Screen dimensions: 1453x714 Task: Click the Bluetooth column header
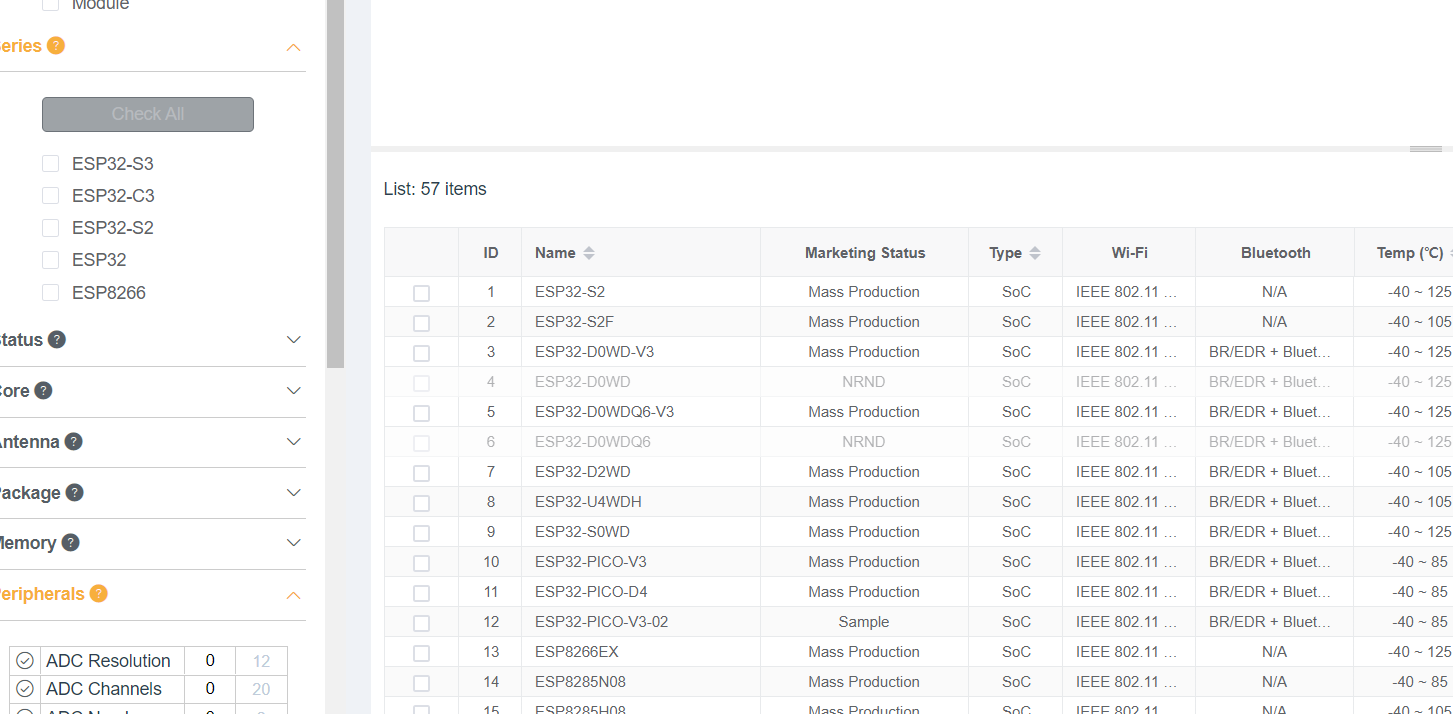pos(1275,253)
